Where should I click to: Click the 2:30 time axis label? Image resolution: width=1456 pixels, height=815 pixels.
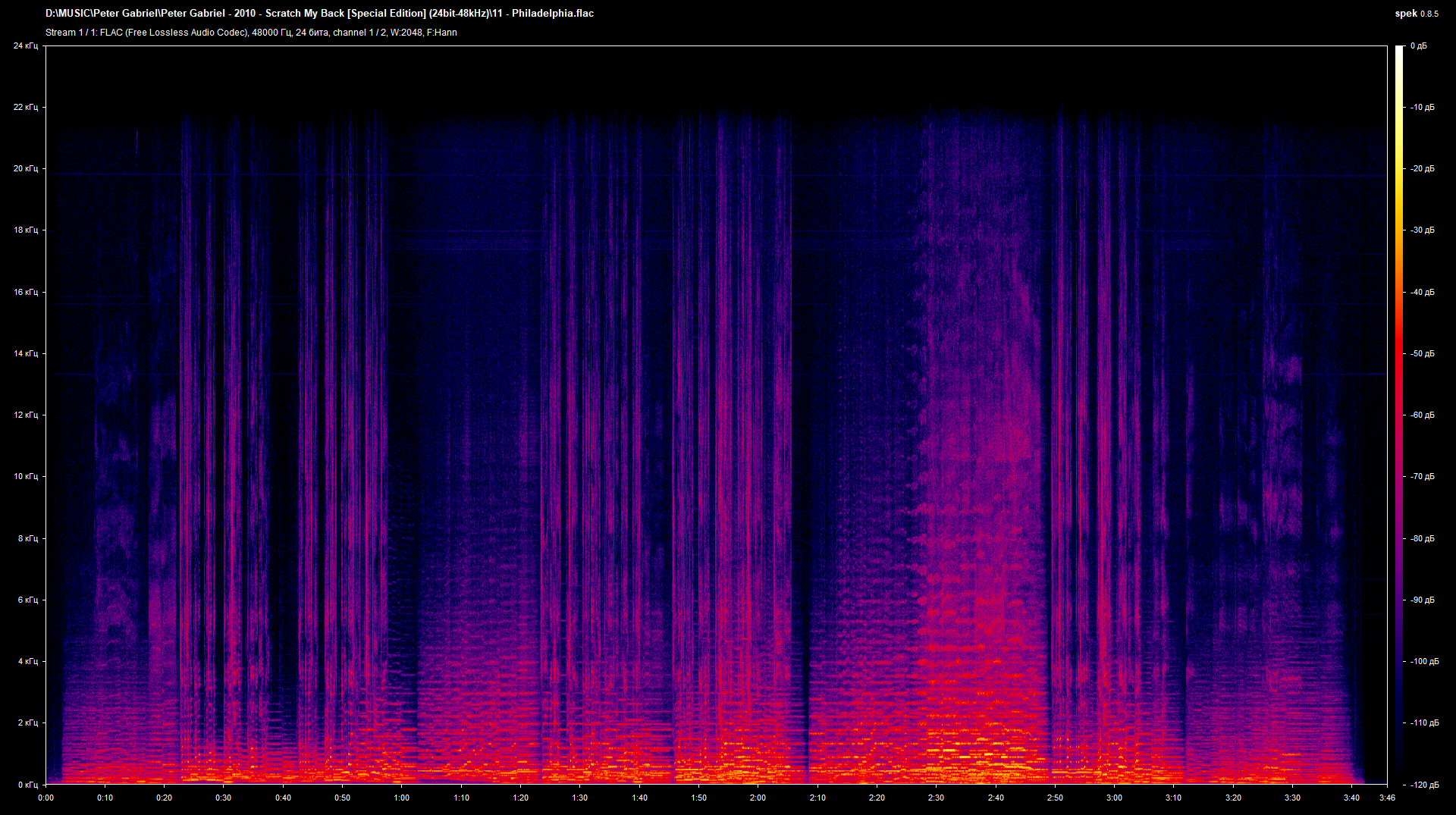tap(936, 798)
